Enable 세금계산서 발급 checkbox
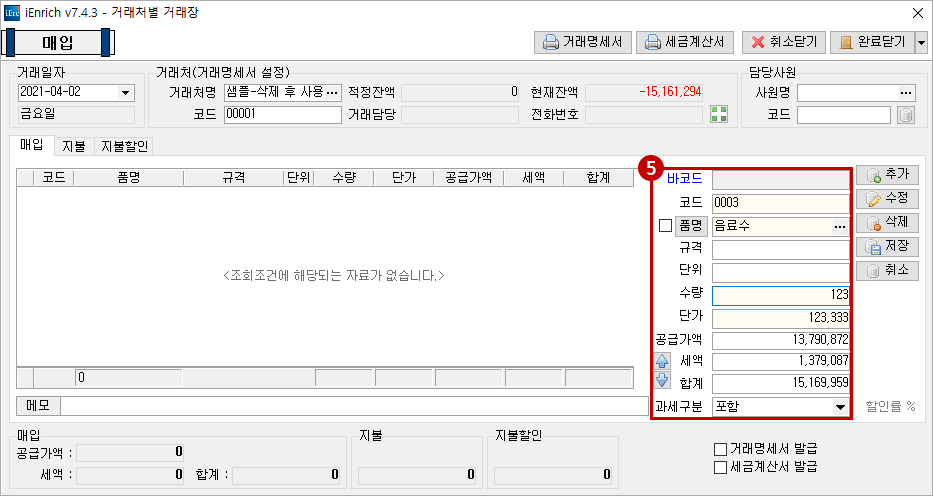Screen dimensions: 933x496 (x=720, y=467)
